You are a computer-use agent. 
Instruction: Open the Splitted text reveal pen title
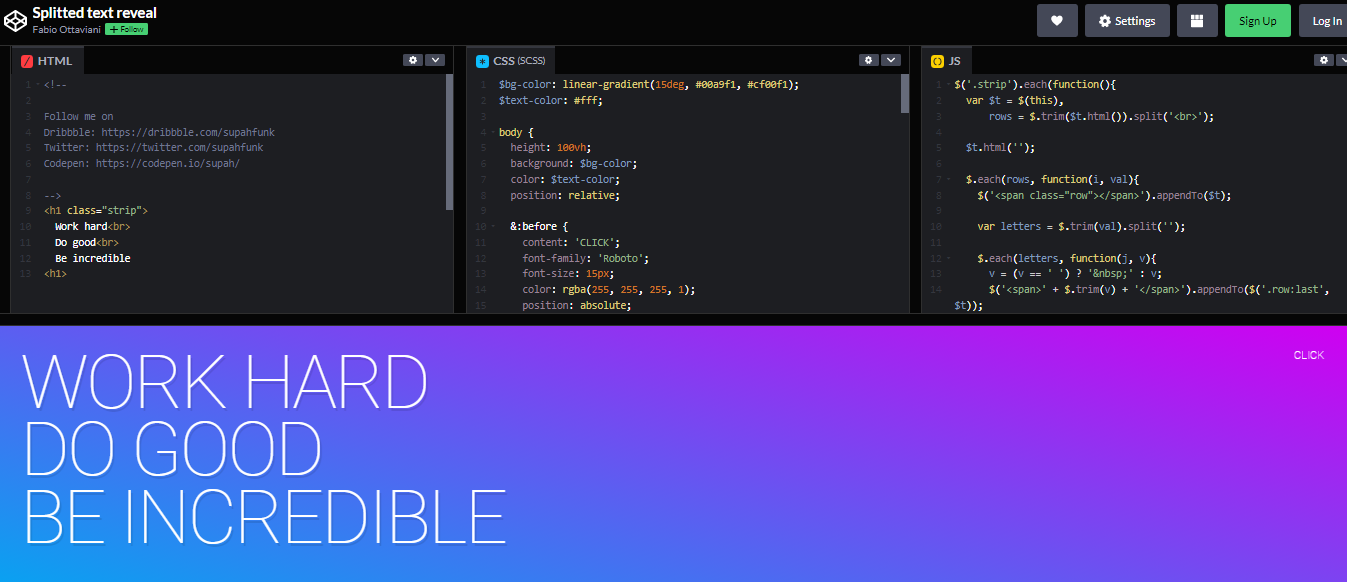coord(93,12)
